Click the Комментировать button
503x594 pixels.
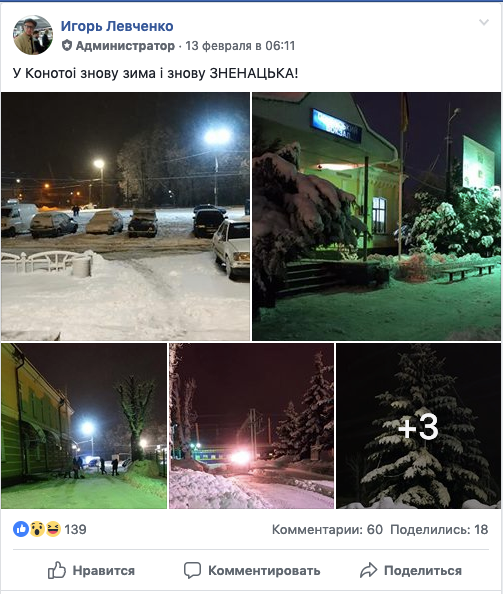[x=252, y=570]
